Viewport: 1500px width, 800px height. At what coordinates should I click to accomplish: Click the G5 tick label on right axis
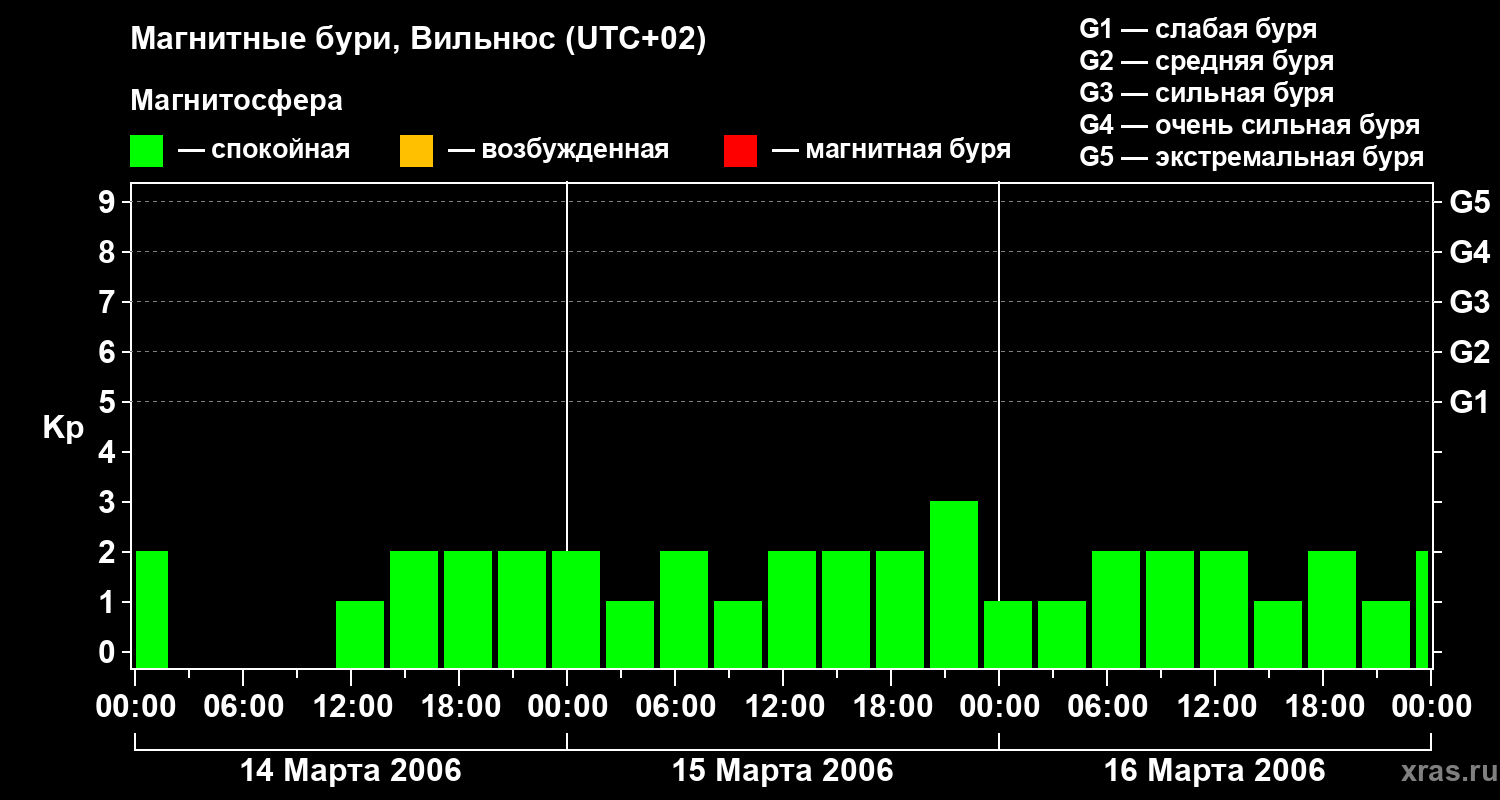click(x=1470, y=202)
